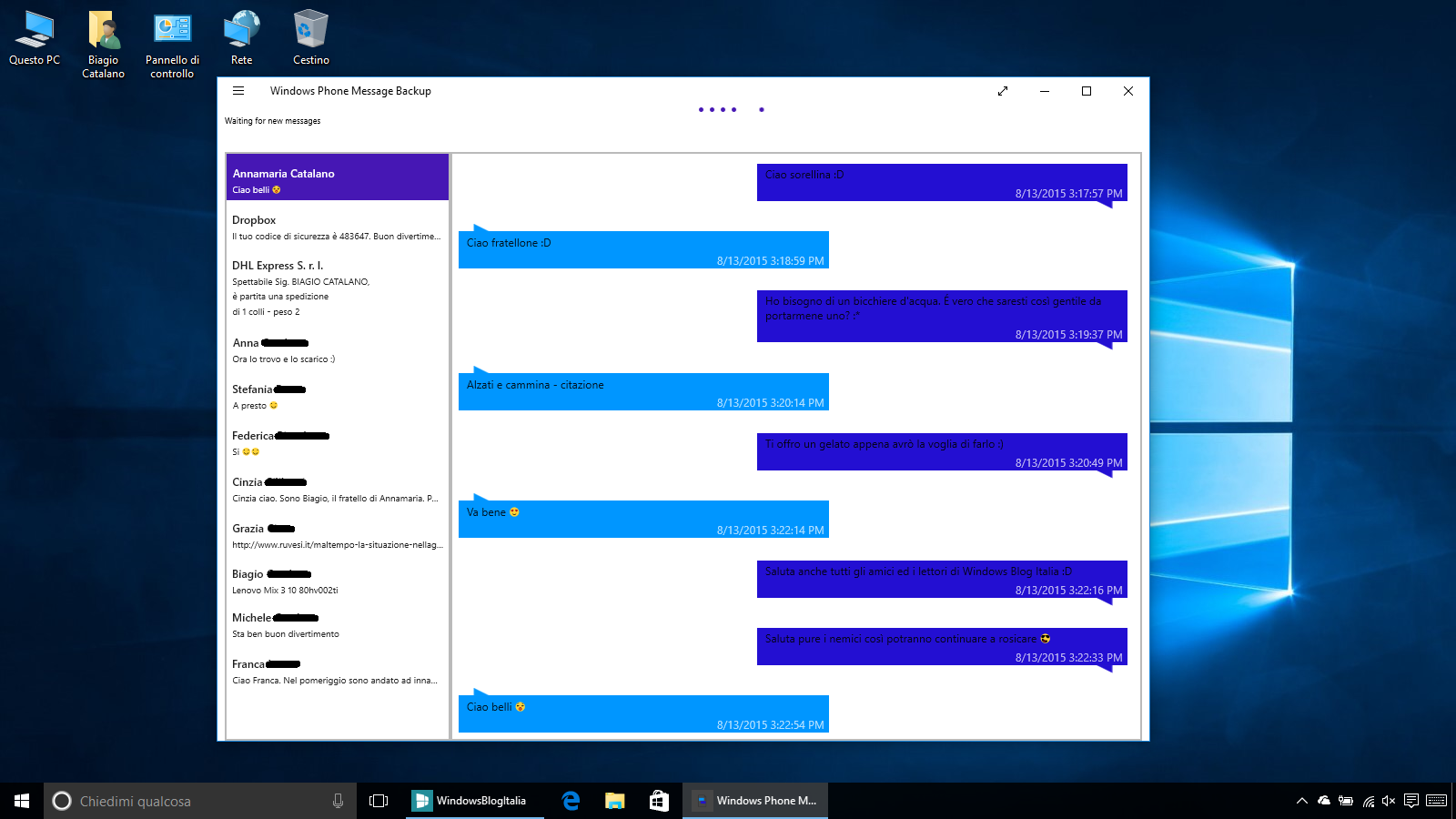Open Anna conversation 'Ora lo trovo'
The width and height of the screenshot is (1456, 819).
pos(338,350)
